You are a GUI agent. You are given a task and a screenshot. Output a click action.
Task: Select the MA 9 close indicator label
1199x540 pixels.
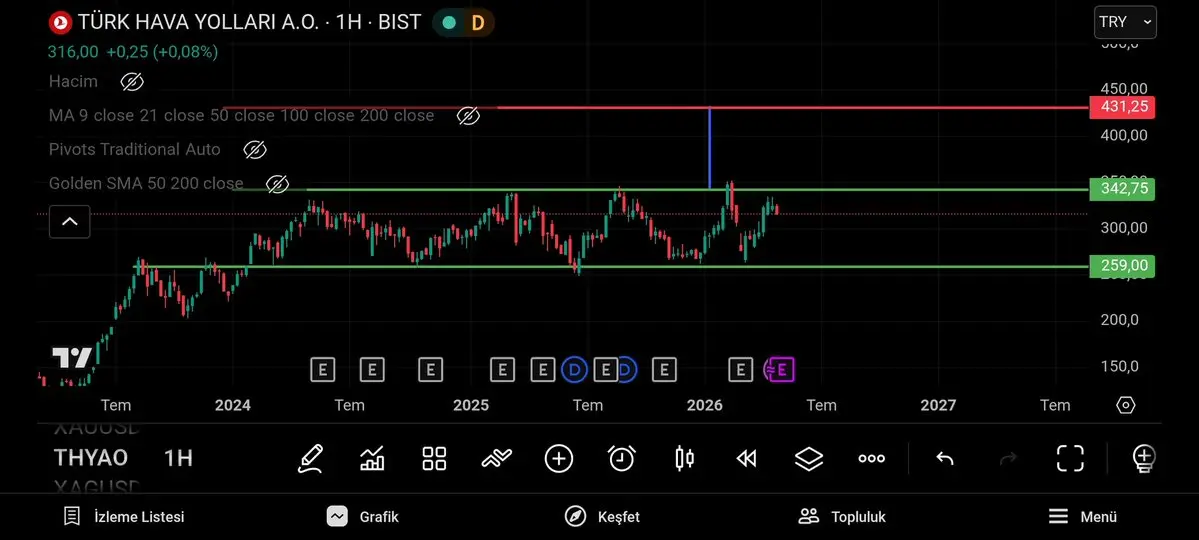coord(242,115)
